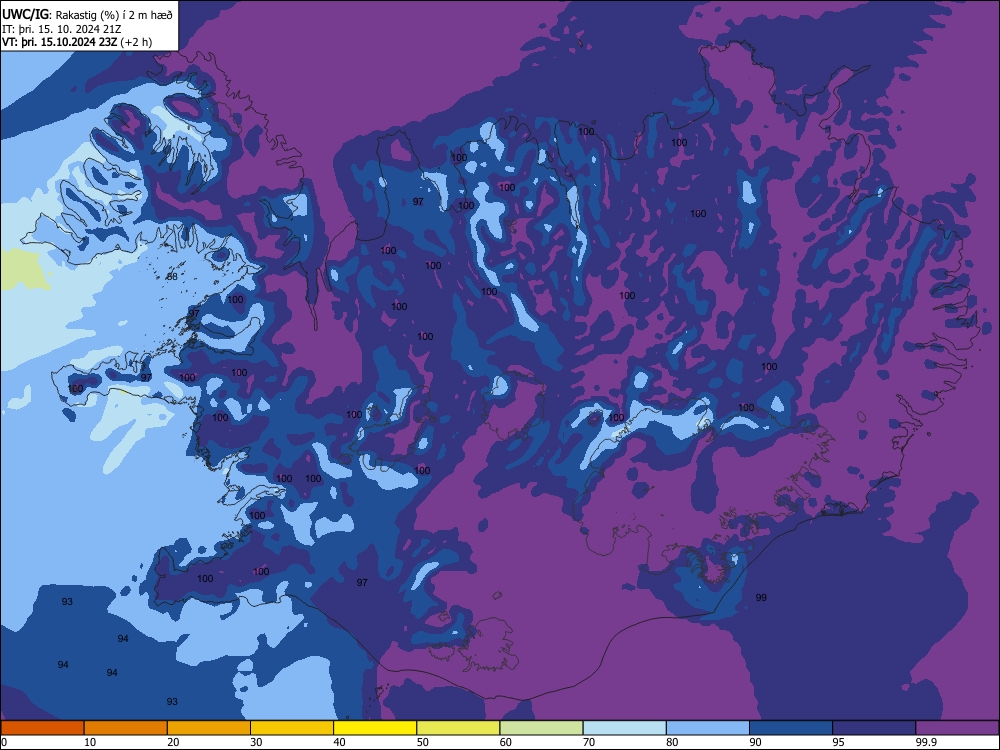The height and width of the screenshot is (750, 1000).
Task: Pick the light green 60–70 legend swatch
Action: (541, 728)
